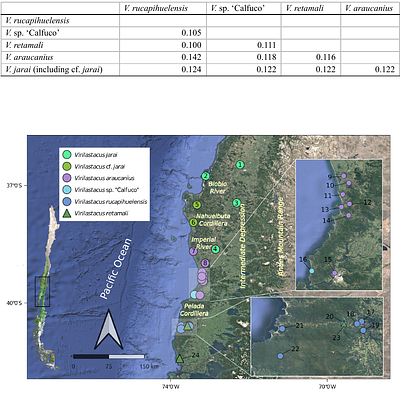Click the table cell with value 0.118
This screenshot has width=400, height=393.
coord(266,57)
